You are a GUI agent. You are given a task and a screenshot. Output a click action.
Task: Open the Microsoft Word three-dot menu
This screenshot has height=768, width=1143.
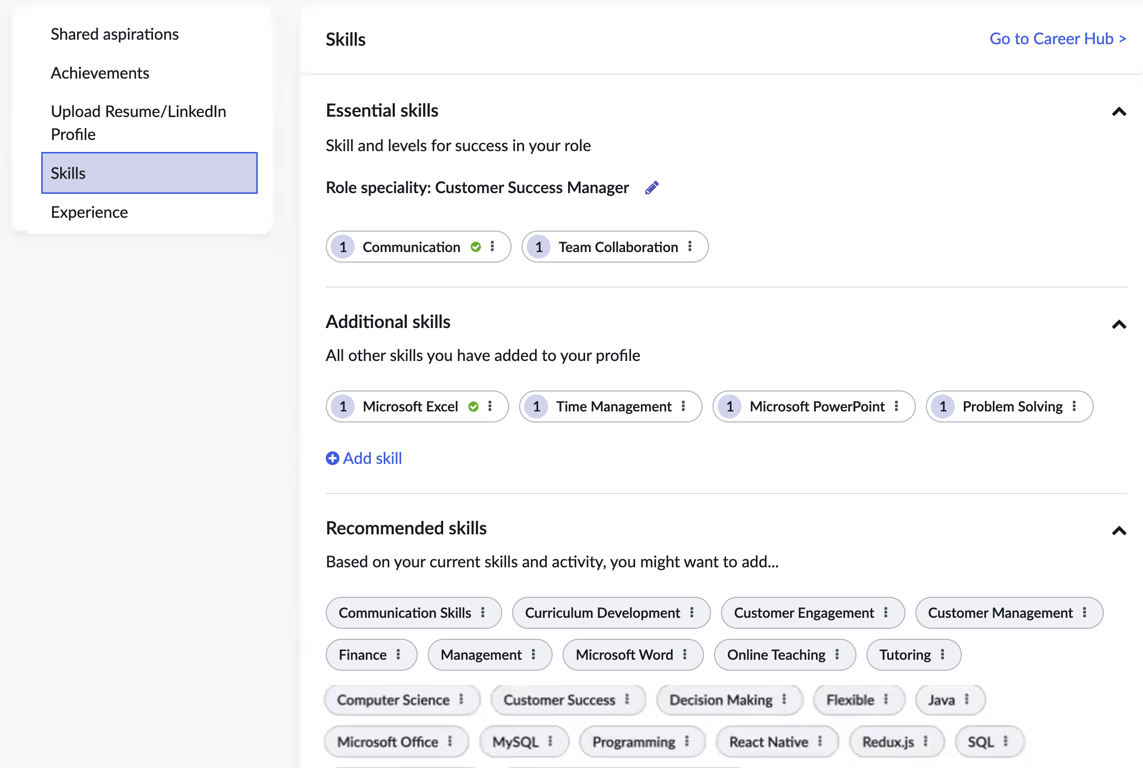(x=685, y=654)
